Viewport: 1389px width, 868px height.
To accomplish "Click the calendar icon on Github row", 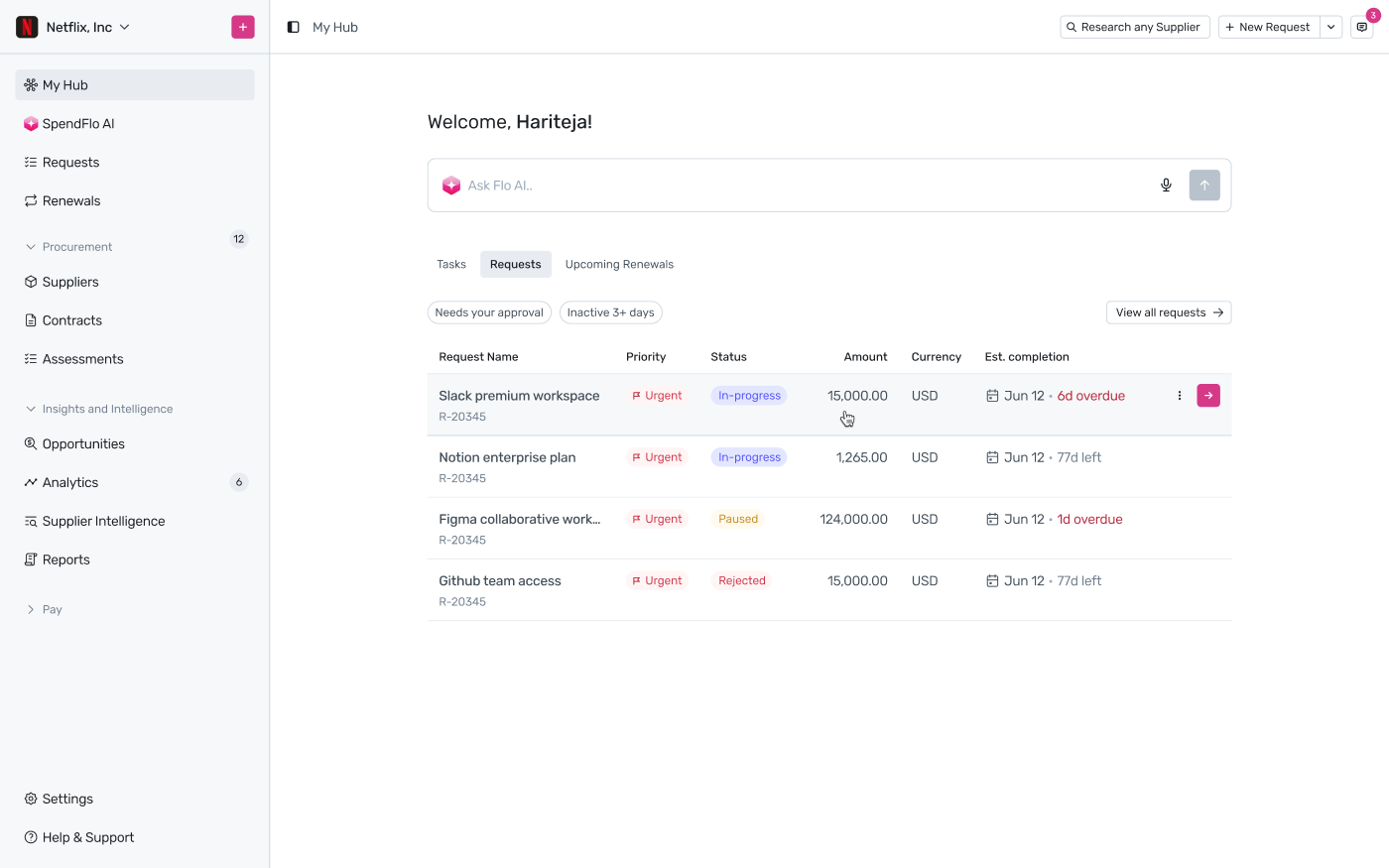I will (x=992, y=580).
